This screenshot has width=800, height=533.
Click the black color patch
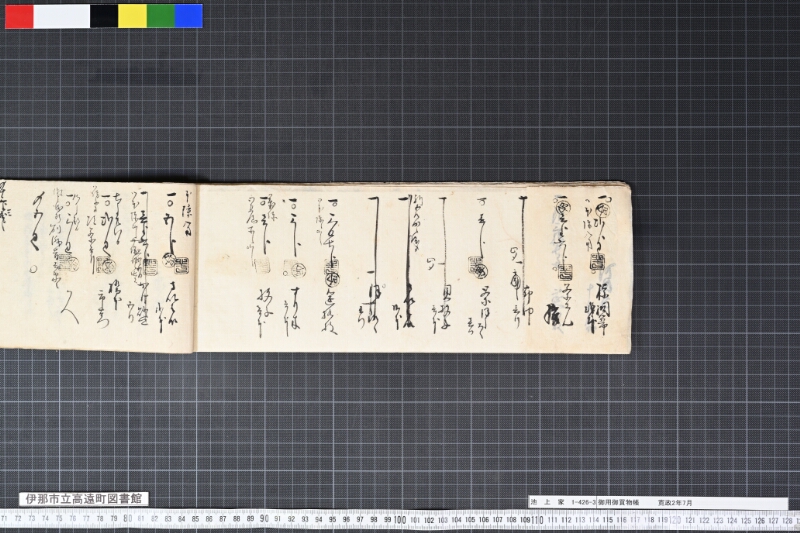pyautogui.click(x=104, y=16)
